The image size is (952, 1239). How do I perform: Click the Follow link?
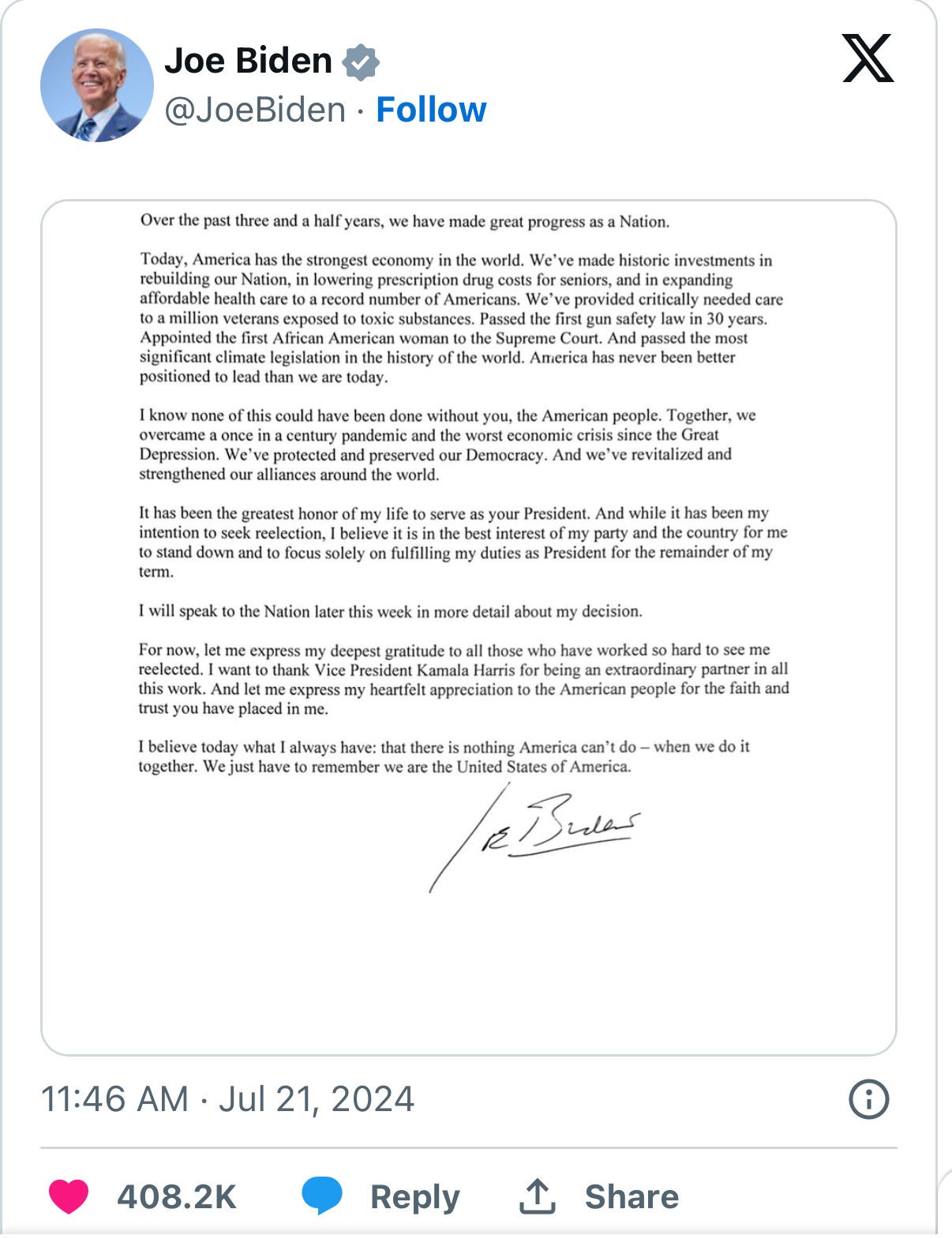click(x=431, y=110)
